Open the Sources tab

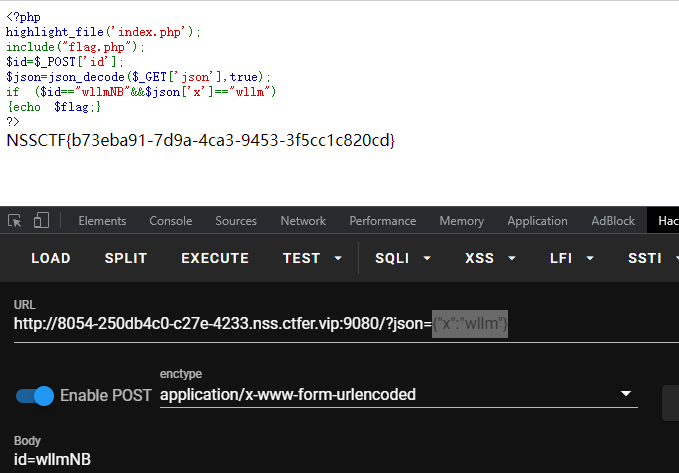pyautogui.click(x=236, y=221)
